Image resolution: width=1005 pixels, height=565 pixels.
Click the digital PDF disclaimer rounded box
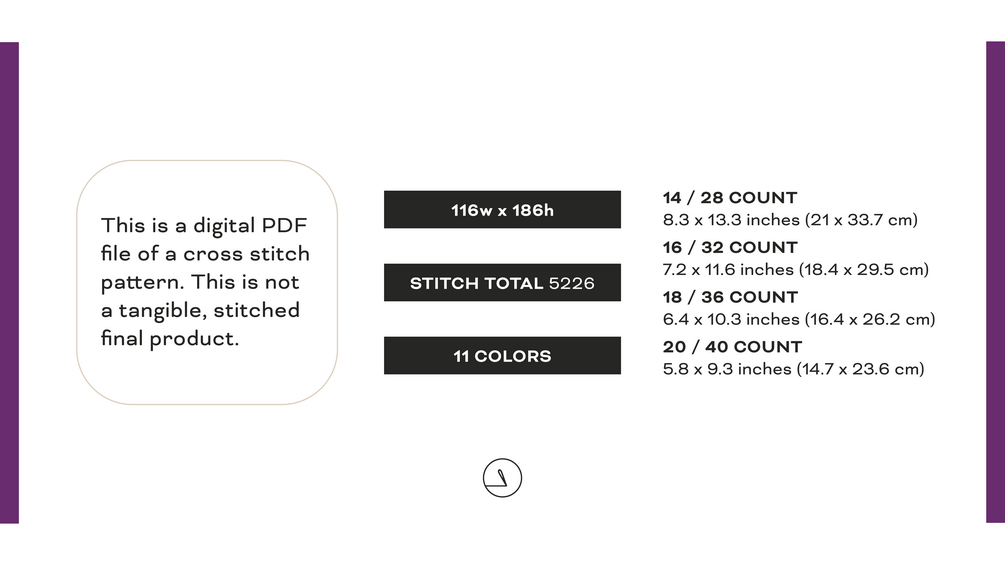tap(207, 282)
